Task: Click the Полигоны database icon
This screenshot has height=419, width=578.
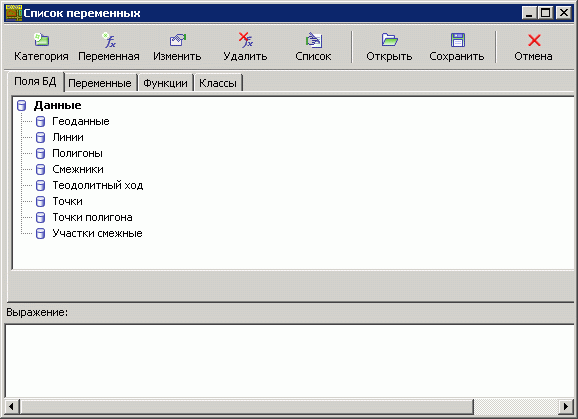Action: (41, 153)
